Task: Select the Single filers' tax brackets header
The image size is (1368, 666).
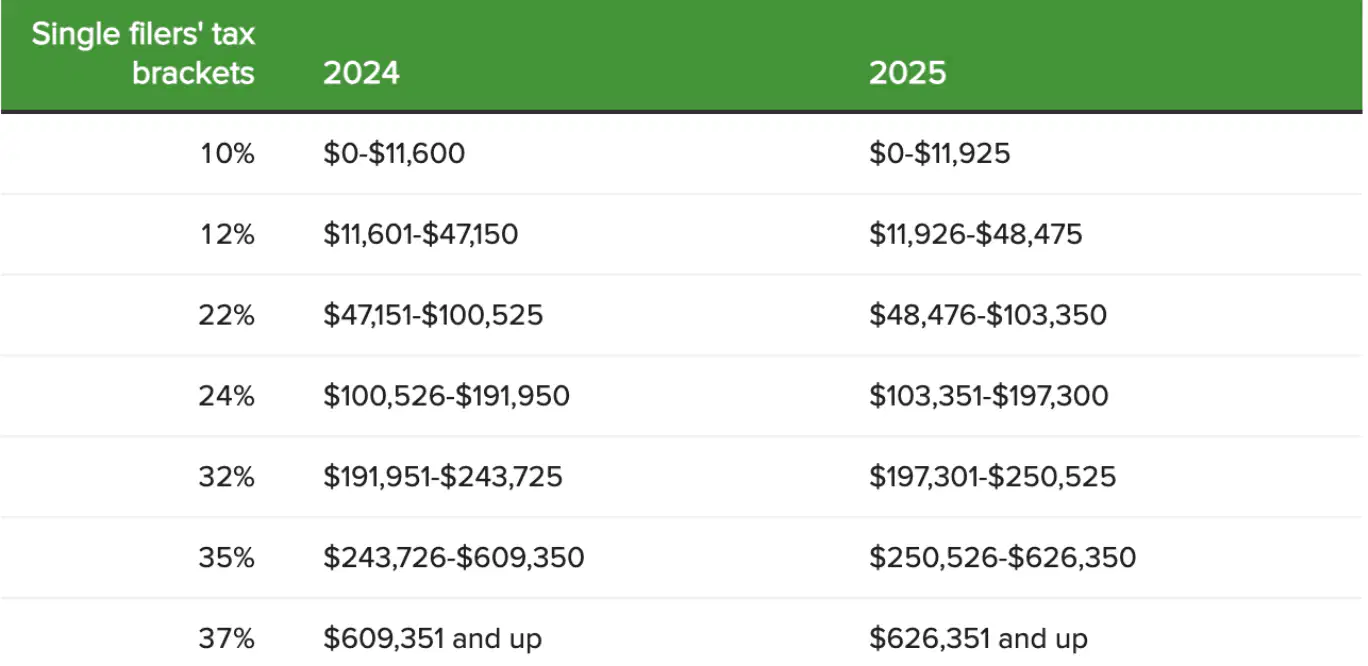Action: pyautogui.click(x=143, y=53)
